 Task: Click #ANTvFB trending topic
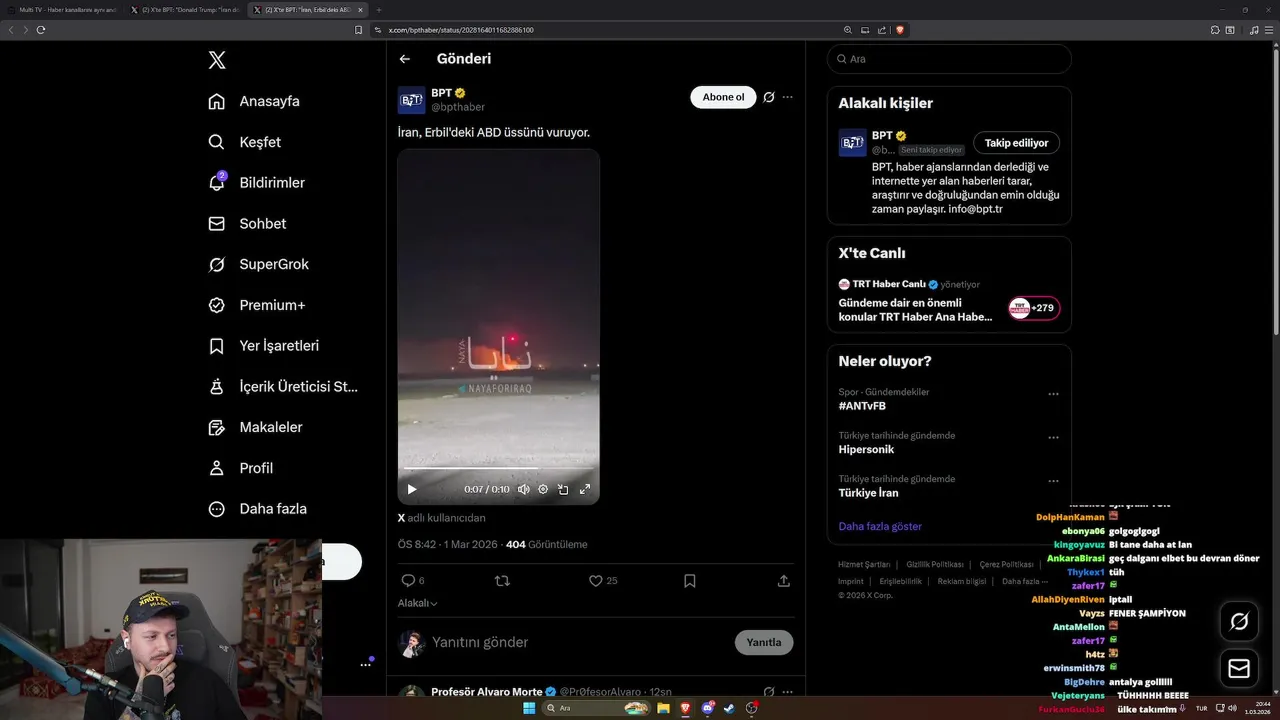coord(862,406)
